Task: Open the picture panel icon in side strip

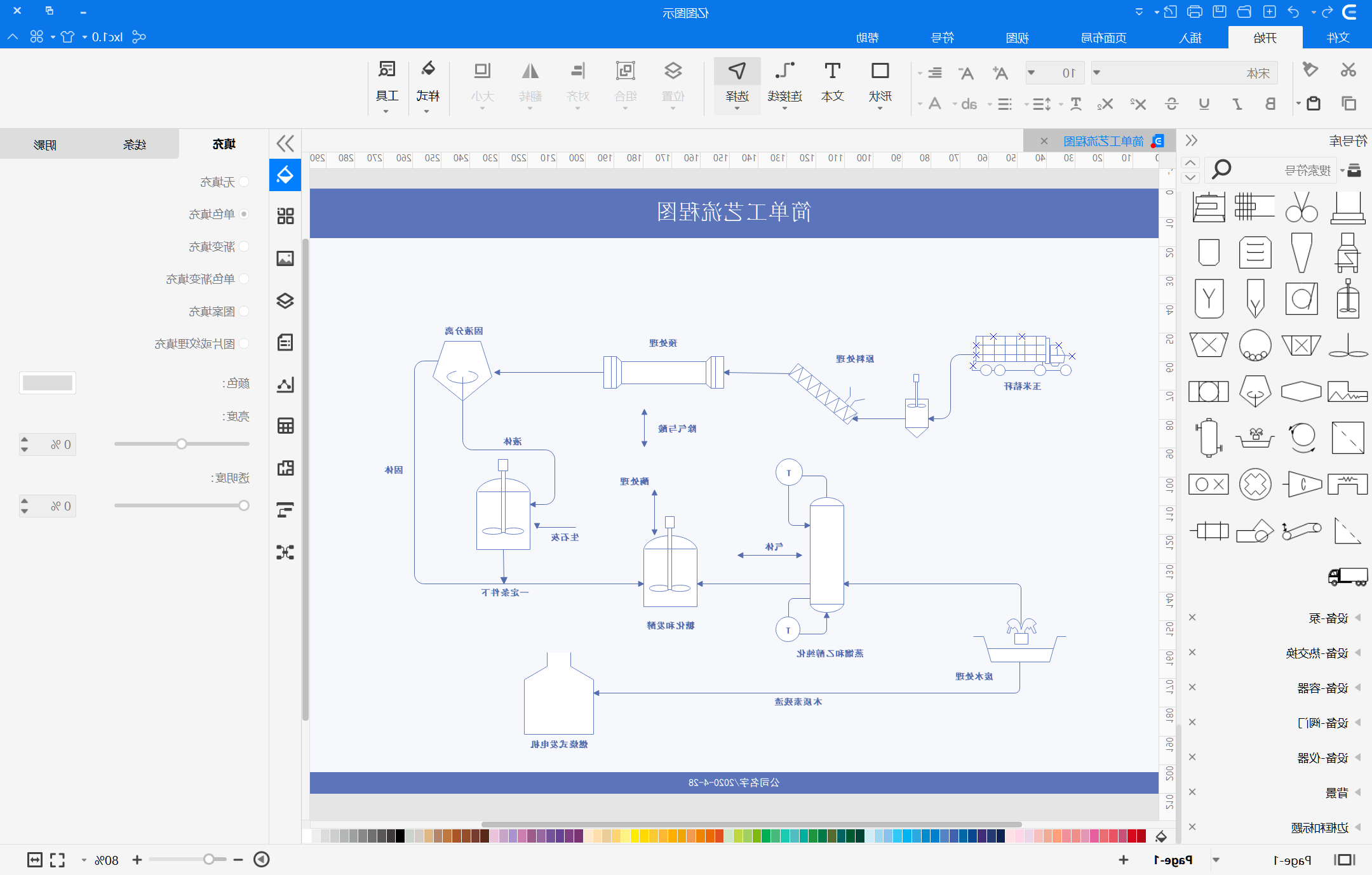Action: click(x=285, y=258)
